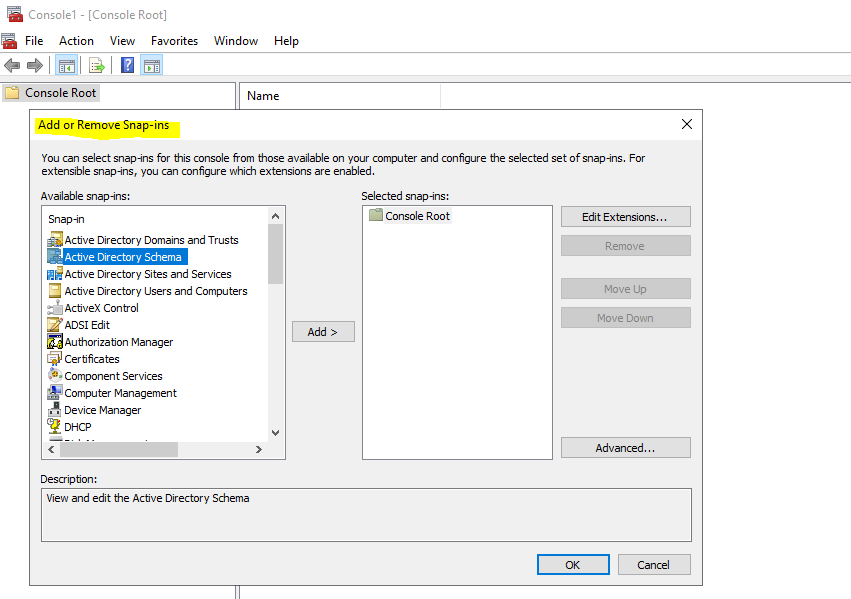Image resolution: width=851 pixels, height=599 pixels.
Task: Click Console Root folder icon in Selected snap-ins
Action: pos(376,215)
